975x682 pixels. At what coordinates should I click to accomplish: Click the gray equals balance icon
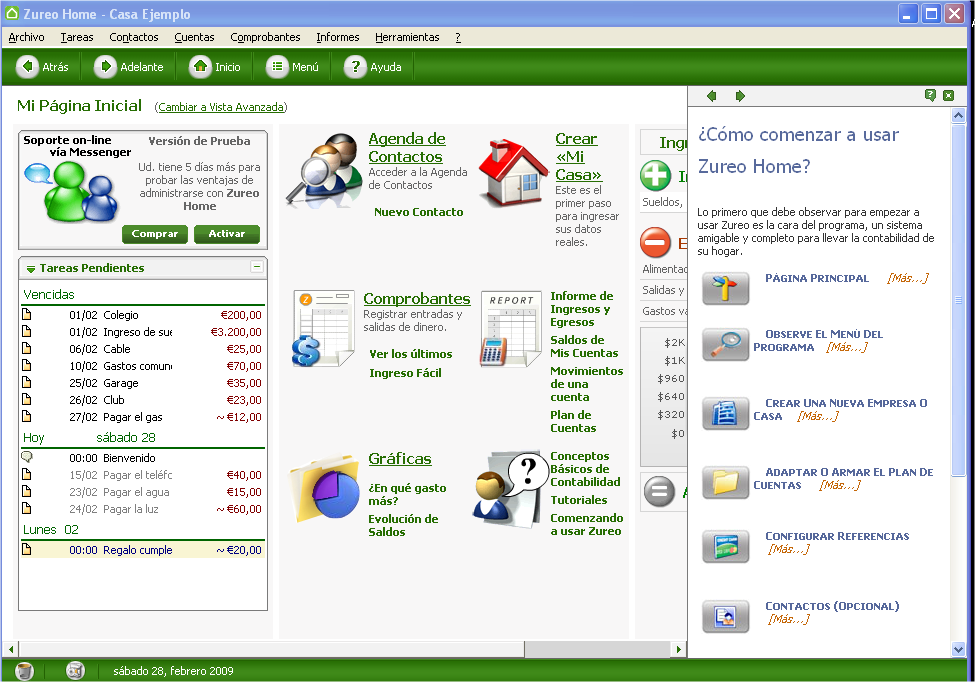pos(659,491)
